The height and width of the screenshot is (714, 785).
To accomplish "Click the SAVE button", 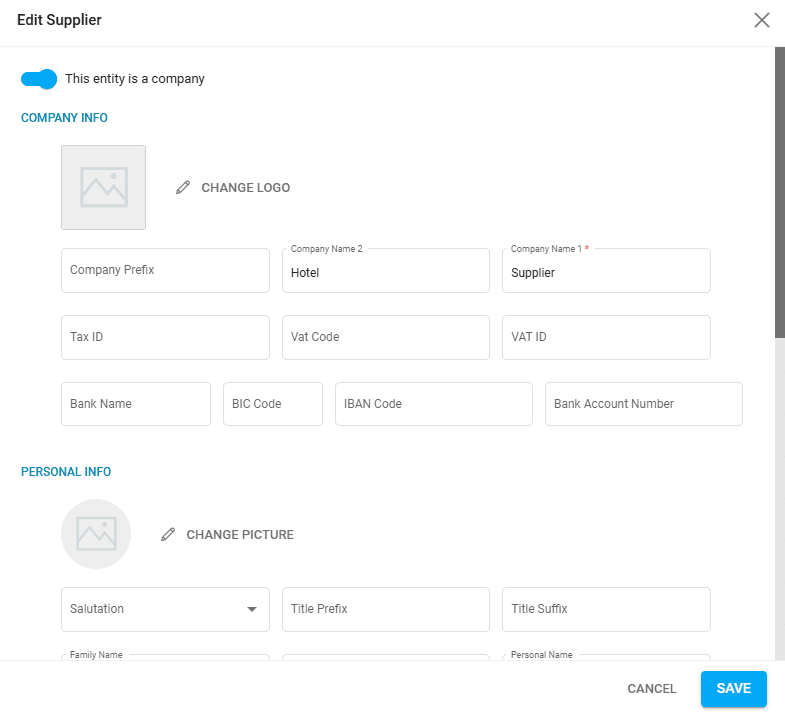I will [733, 689].
